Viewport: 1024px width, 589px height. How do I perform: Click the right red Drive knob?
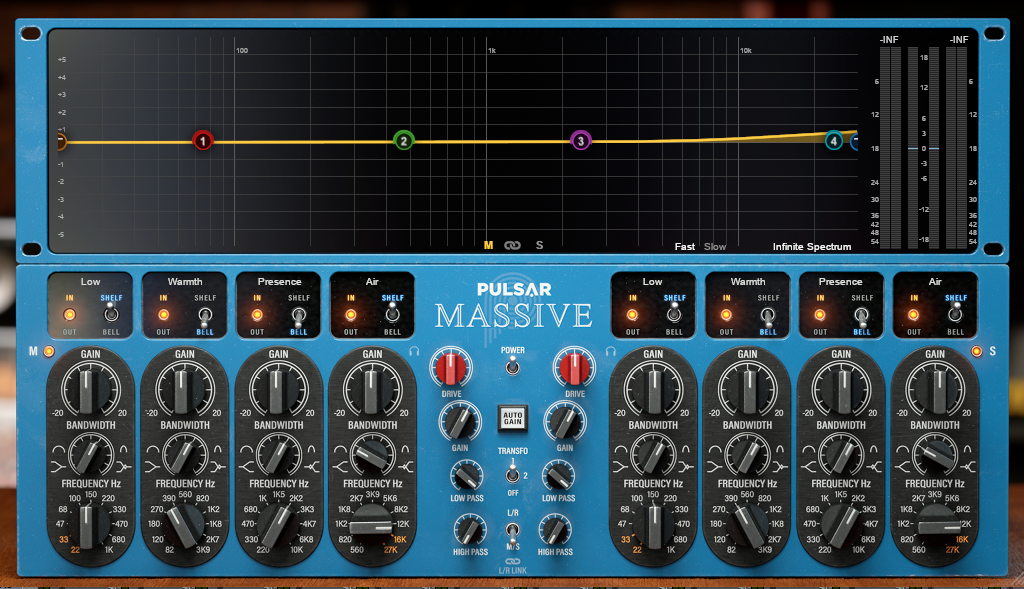pyautogui.click(x=575, y=368)
